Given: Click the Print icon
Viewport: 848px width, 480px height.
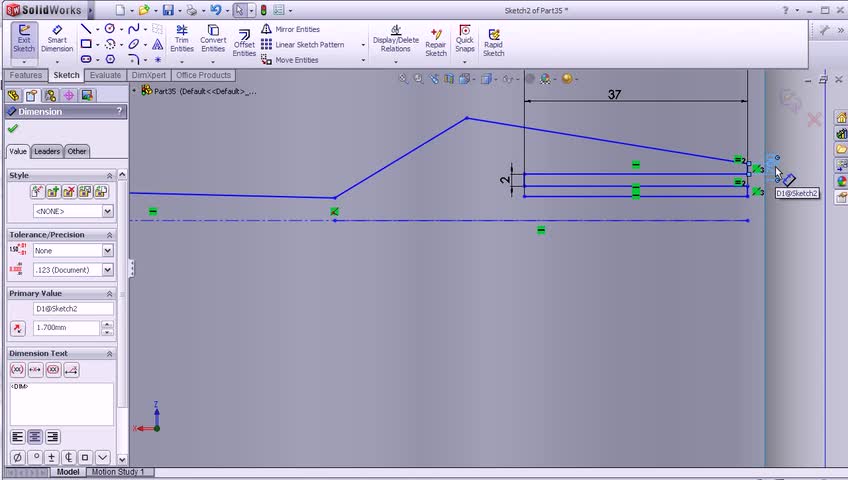Looking at the screenshot, I should (191, 10).
